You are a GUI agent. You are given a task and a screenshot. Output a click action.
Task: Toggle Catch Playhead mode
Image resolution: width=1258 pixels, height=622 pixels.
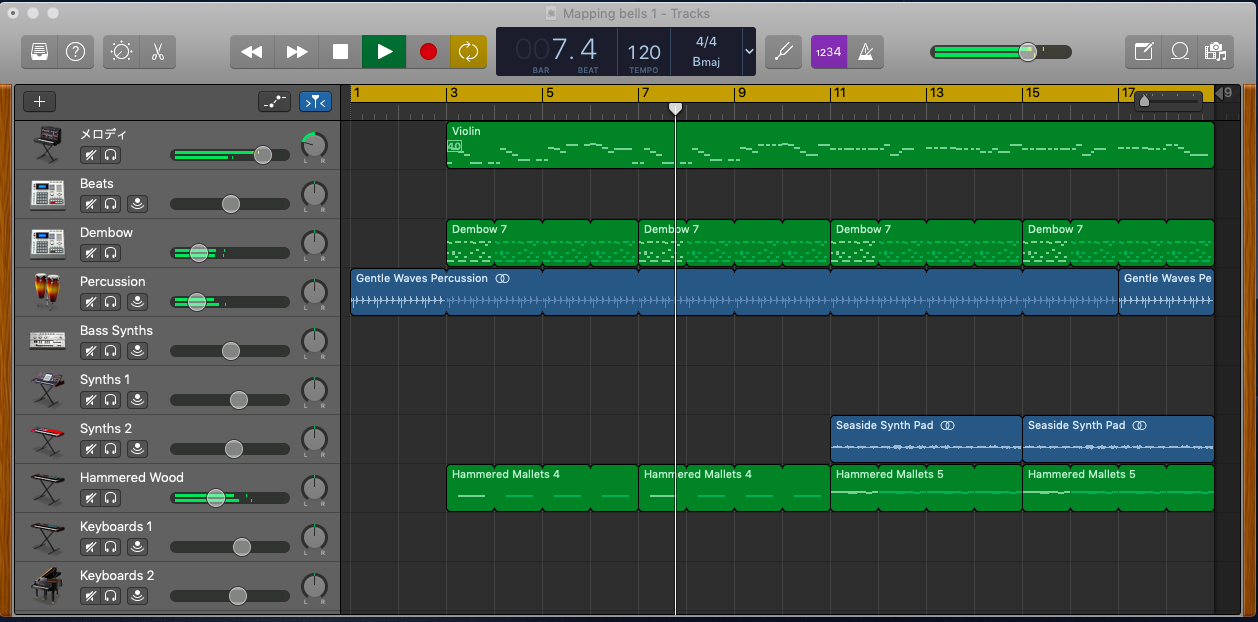pos(315,101)
